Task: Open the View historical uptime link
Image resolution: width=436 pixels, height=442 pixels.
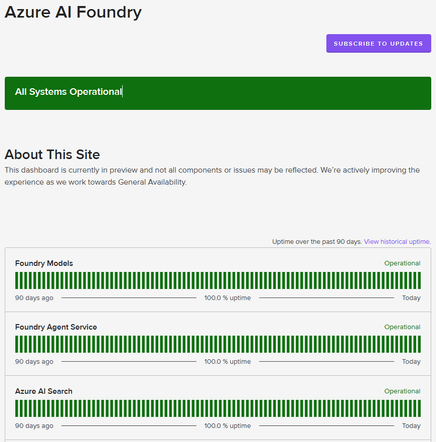Action: pyautogui.click(x=397, y=242)
